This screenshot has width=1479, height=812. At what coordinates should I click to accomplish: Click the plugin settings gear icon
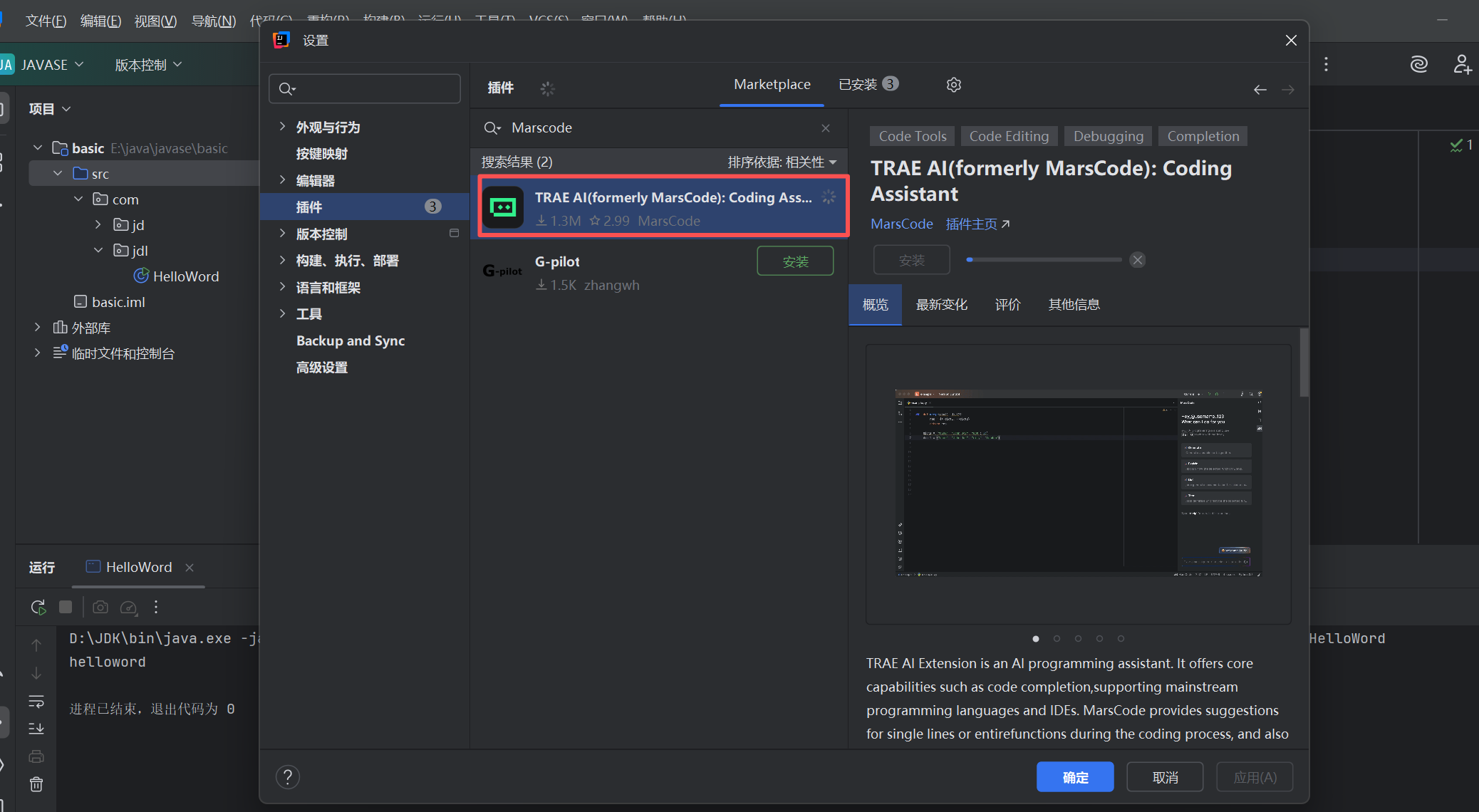click(953, 85)
